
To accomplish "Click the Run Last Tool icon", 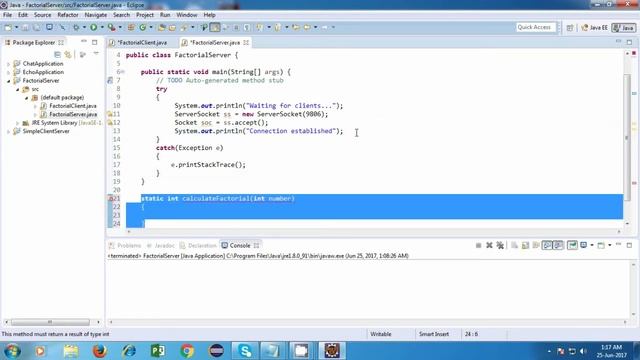I will point(111,27).
